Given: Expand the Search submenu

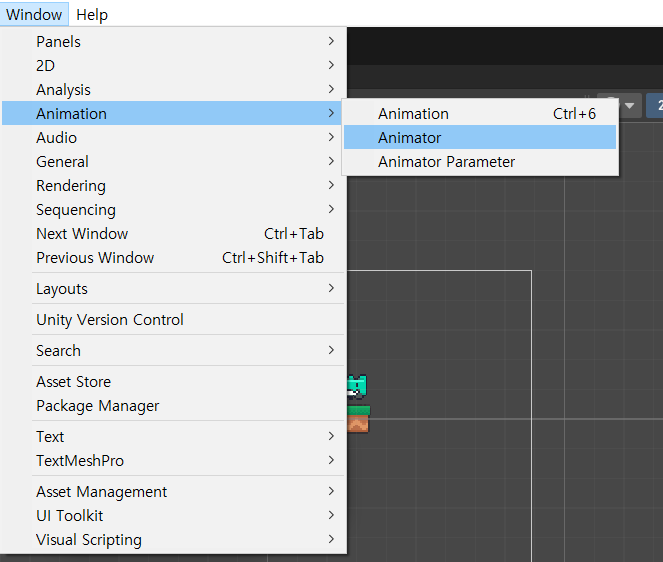Looking at the screenshot, I should (173, 351).
